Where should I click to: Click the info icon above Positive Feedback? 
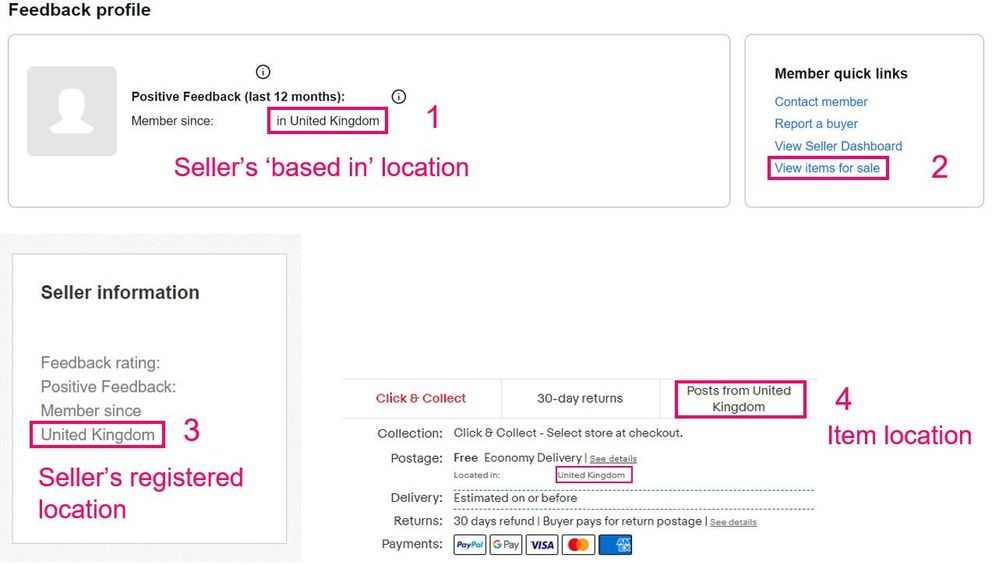tap(263, 72)
